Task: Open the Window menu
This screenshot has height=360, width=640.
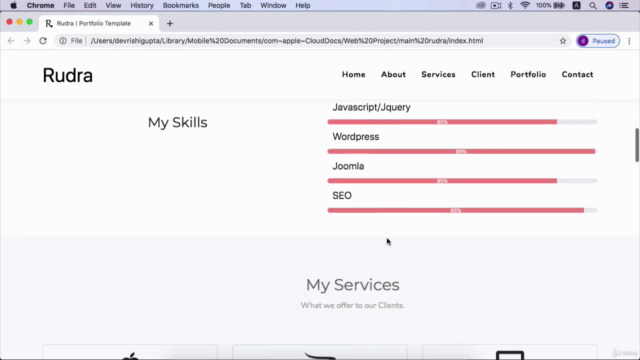Action: tap(273, 5)
